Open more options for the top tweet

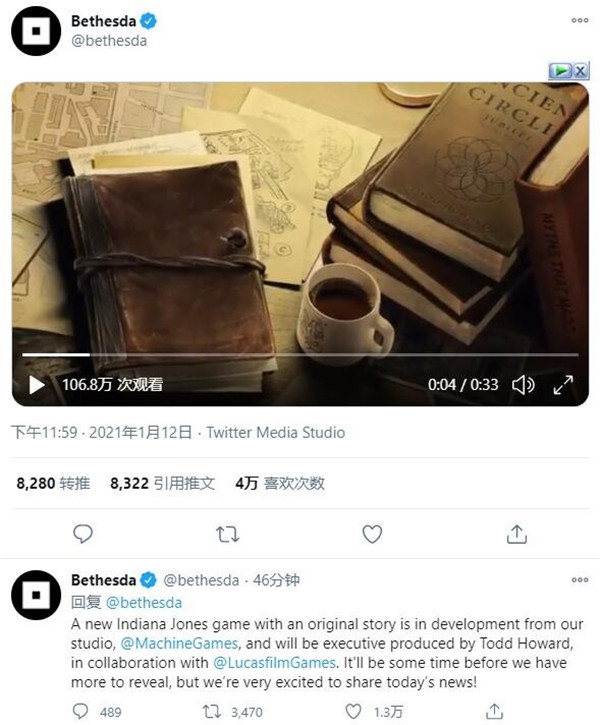click(580, 20)
